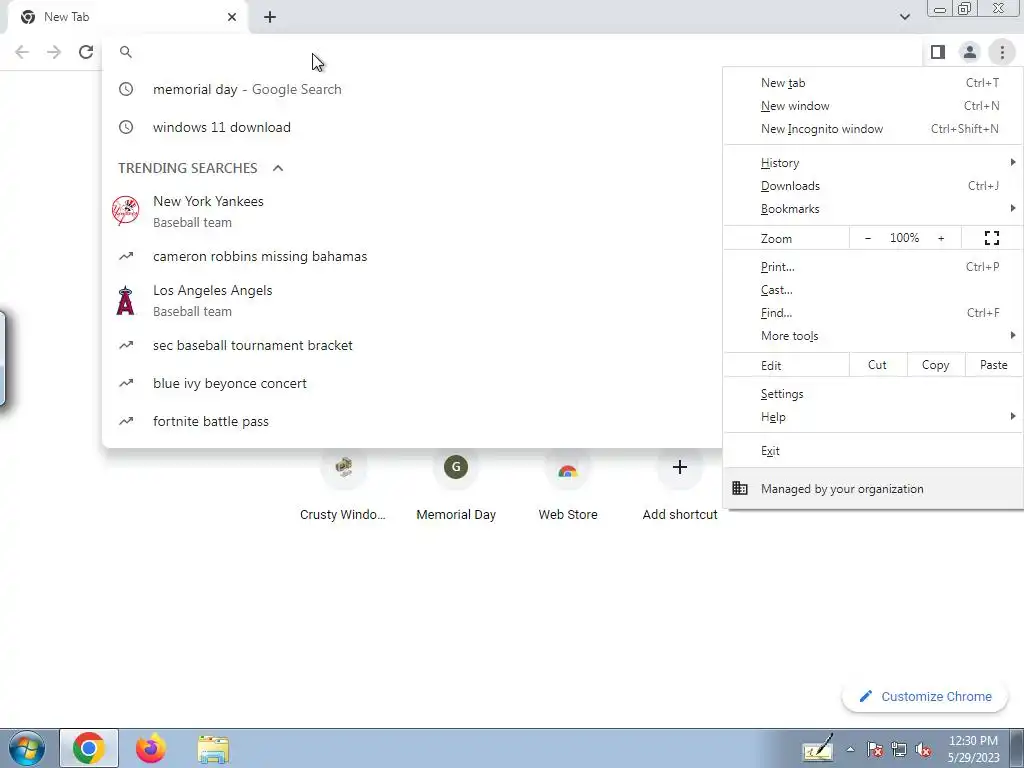Click the Crusty Windows shortcut icon
Screen dimensions: 1024x768
(x=344, y=467)
